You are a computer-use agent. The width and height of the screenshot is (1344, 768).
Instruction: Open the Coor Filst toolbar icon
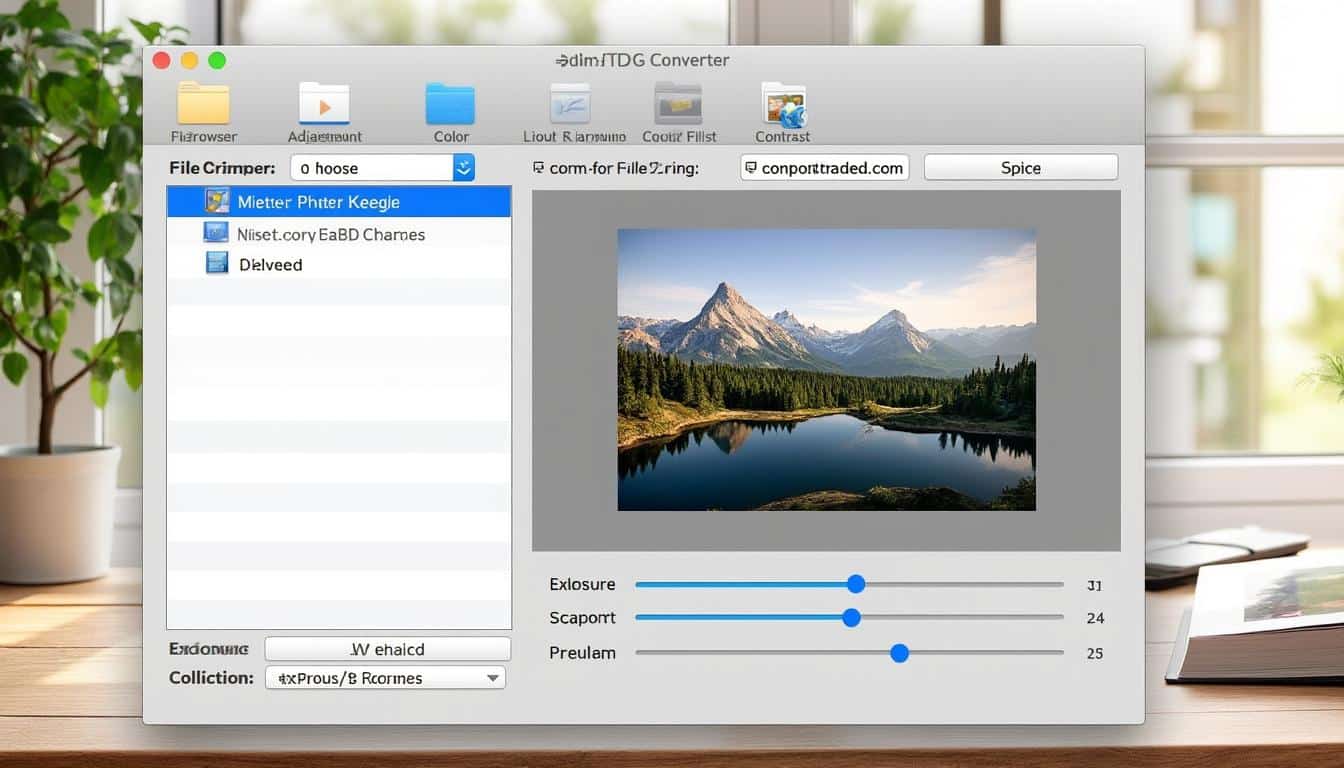(678, 103)
